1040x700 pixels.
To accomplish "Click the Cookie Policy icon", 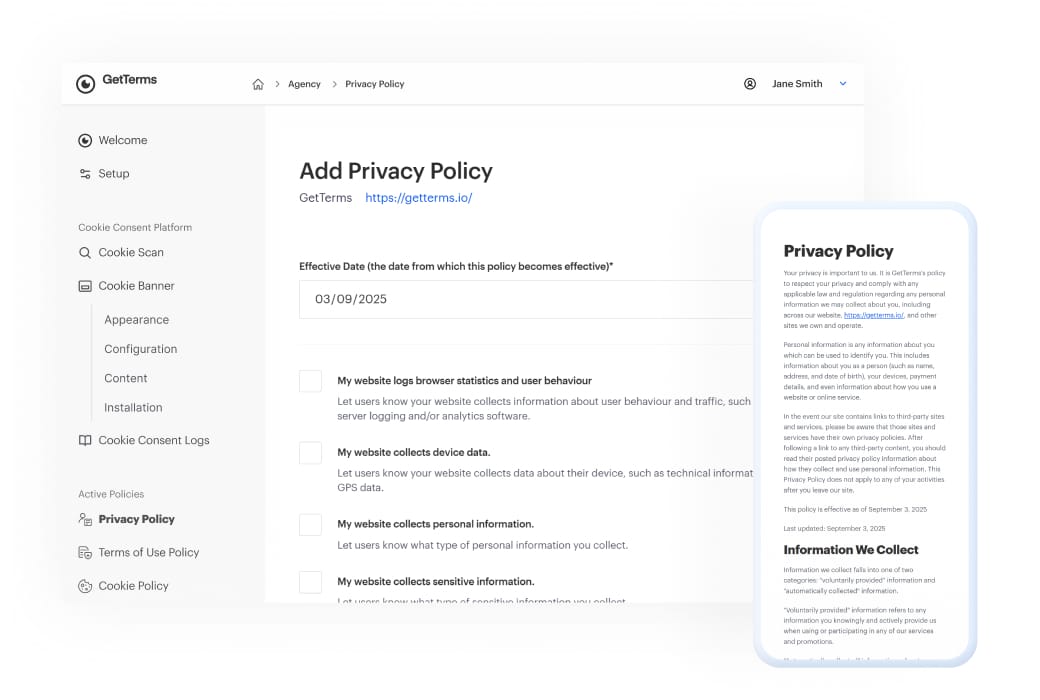I will click(85, 585).
